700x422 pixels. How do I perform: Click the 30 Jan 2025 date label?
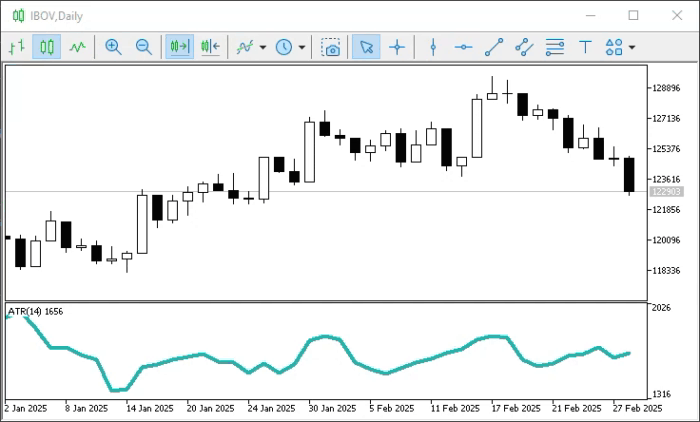pyautogui.click(x=332, y=408)
